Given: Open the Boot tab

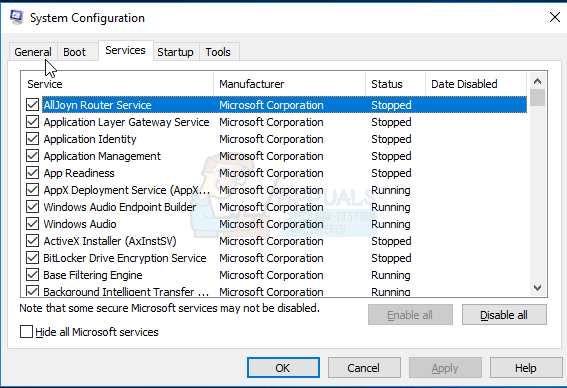Looking at the screenshot, I should pos(74,52).
